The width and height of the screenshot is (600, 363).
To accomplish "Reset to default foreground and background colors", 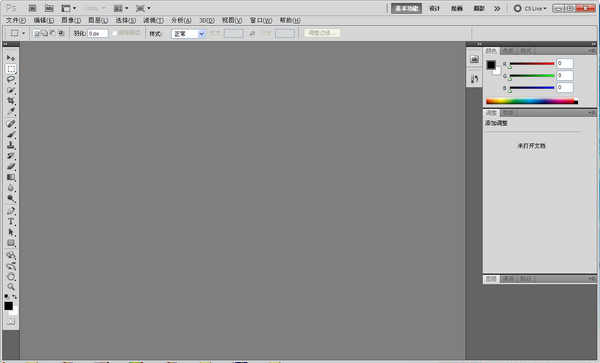I will pos(7,296).
